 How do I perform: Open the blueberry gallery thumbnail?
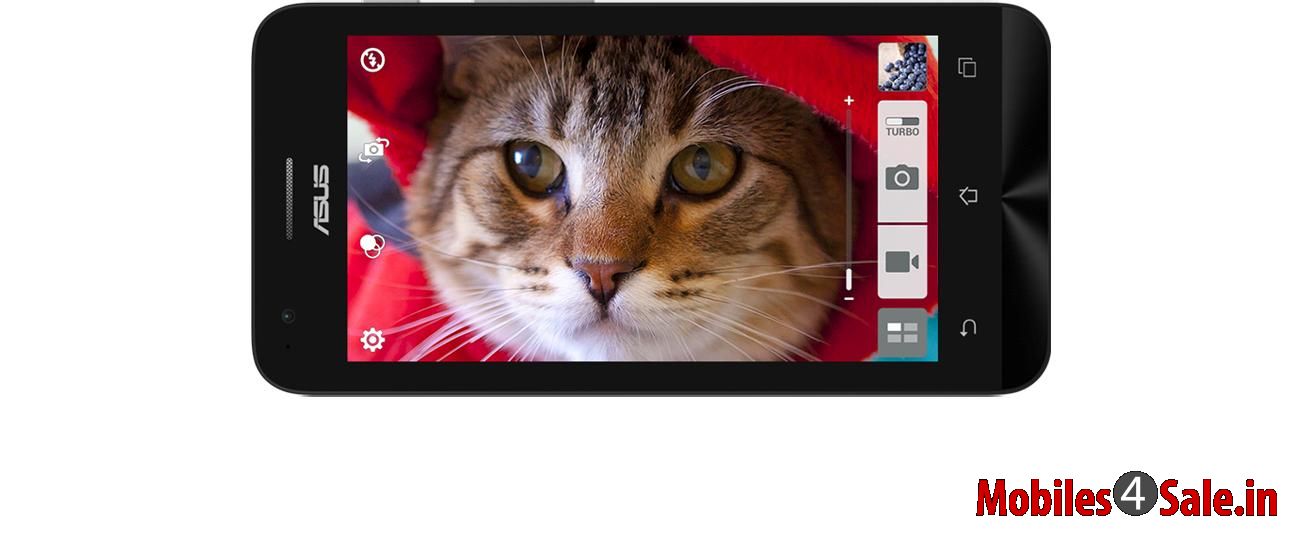(901, 67)
